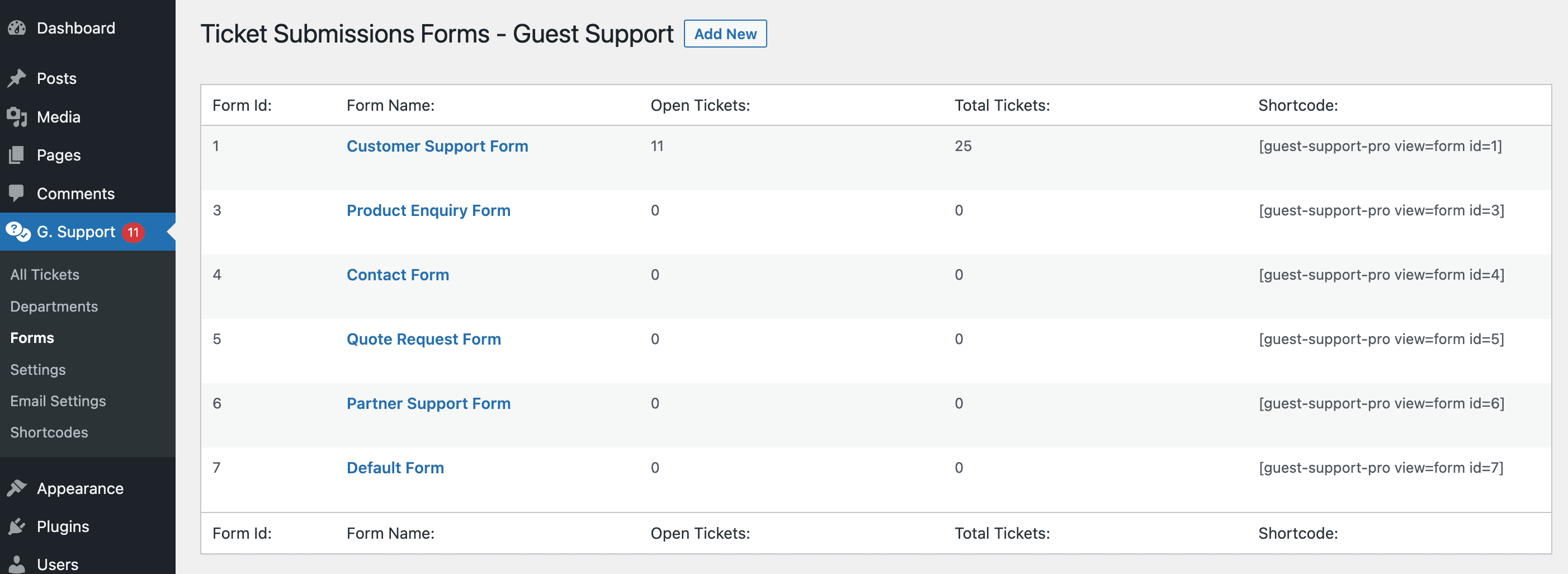Click the Media library icon

tap(17, 117)
